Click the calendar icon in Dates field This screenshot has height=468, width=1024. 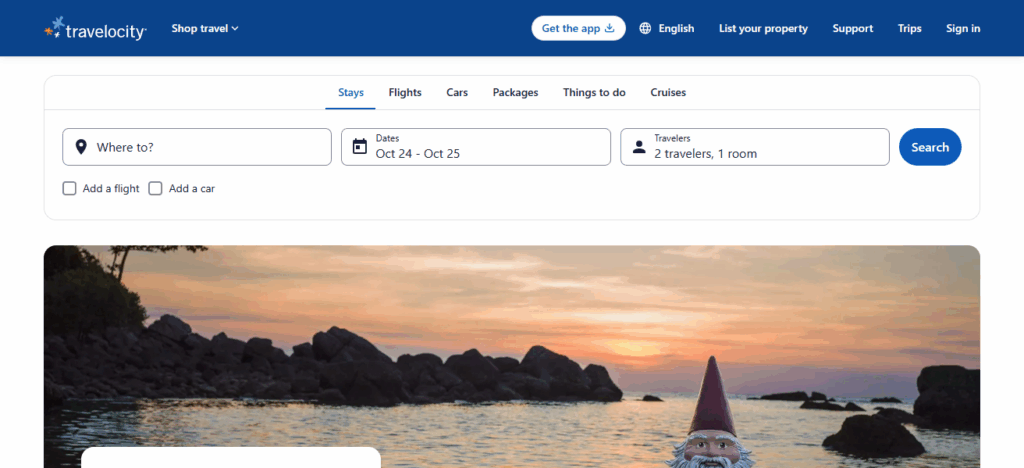360,146
